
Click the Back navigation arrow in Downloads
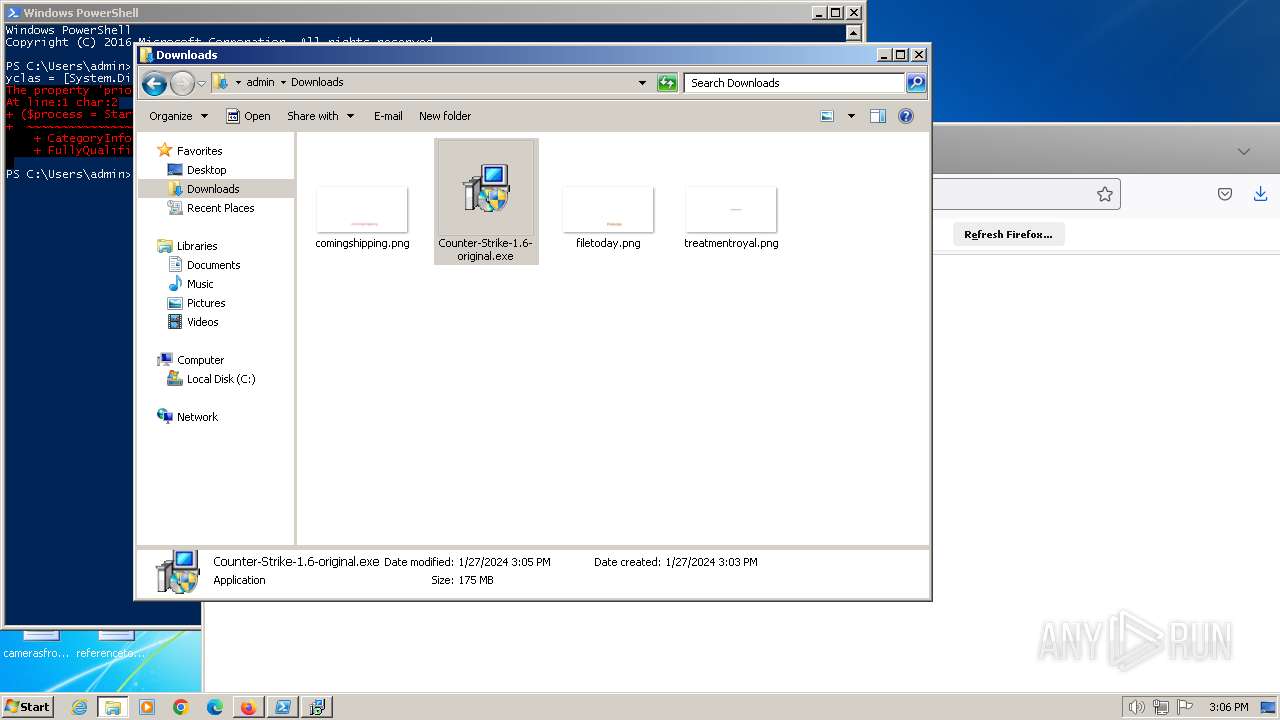click(154, 83)
